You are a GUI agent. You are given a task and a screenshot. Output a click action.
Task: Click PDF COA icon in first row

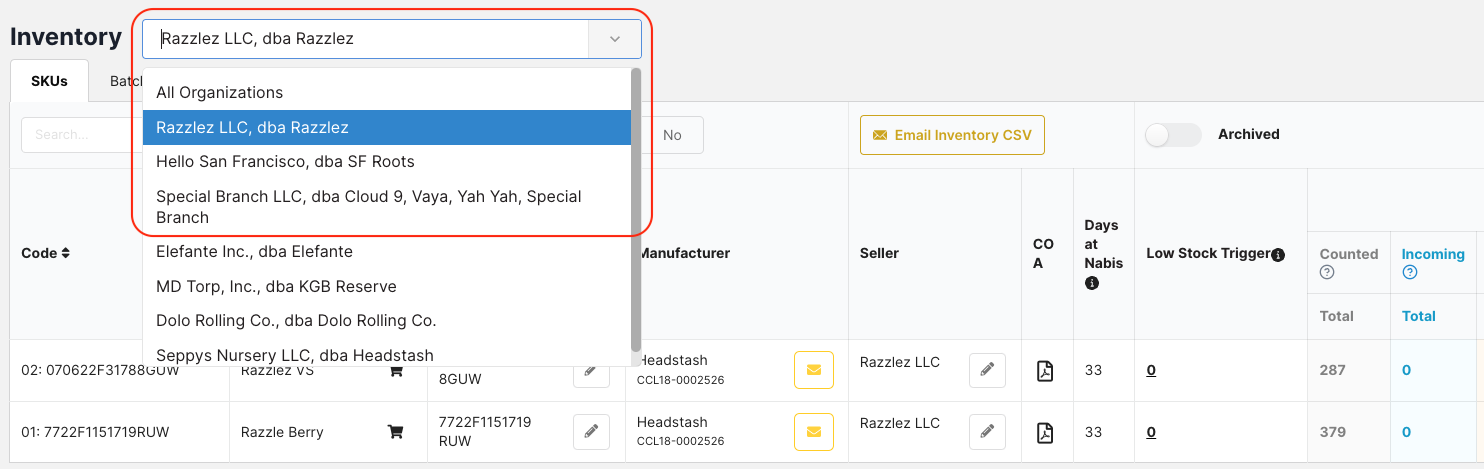coord(1044,371)
